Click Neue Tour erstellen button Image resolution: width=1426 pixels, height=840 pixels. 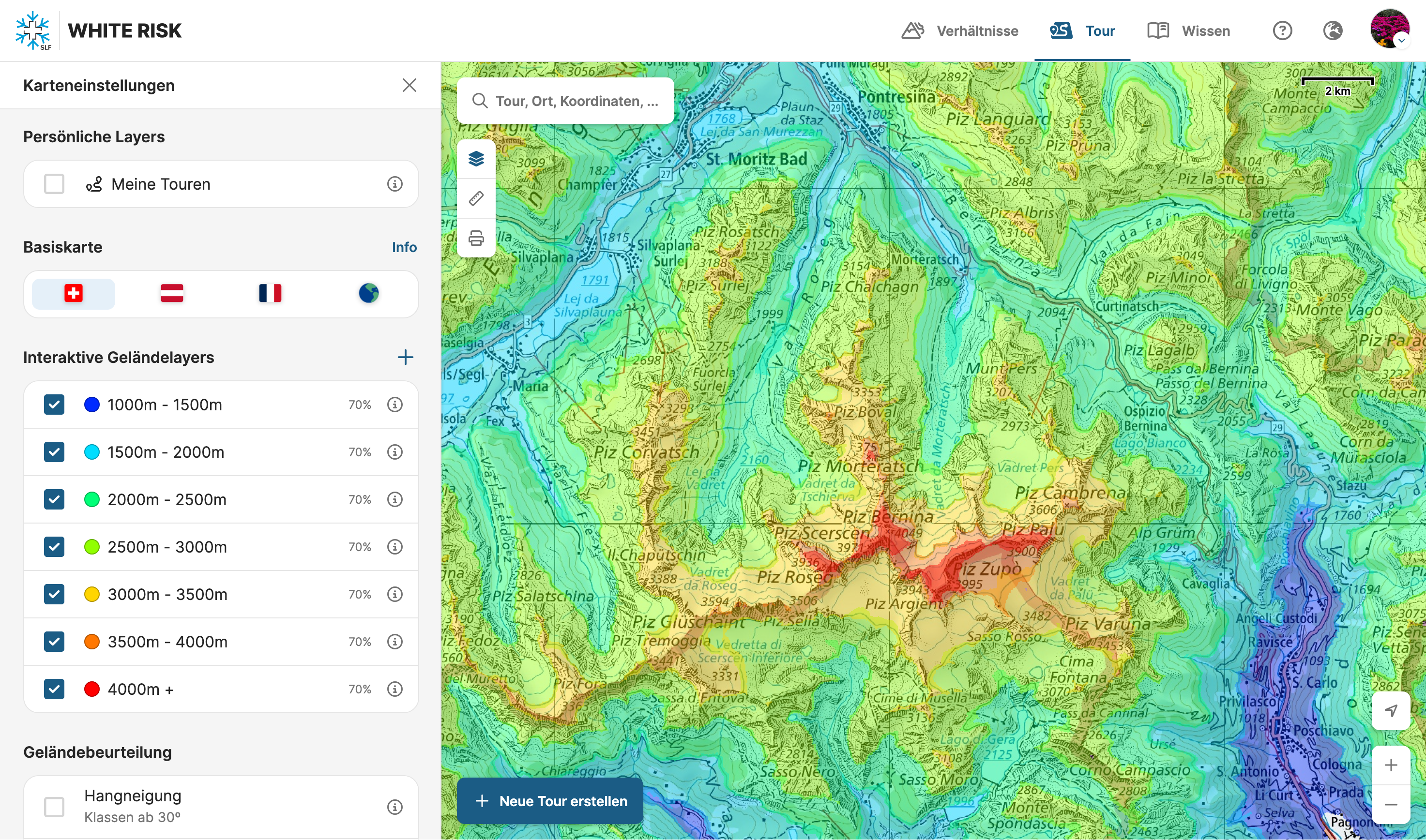[x=550, y=801]
